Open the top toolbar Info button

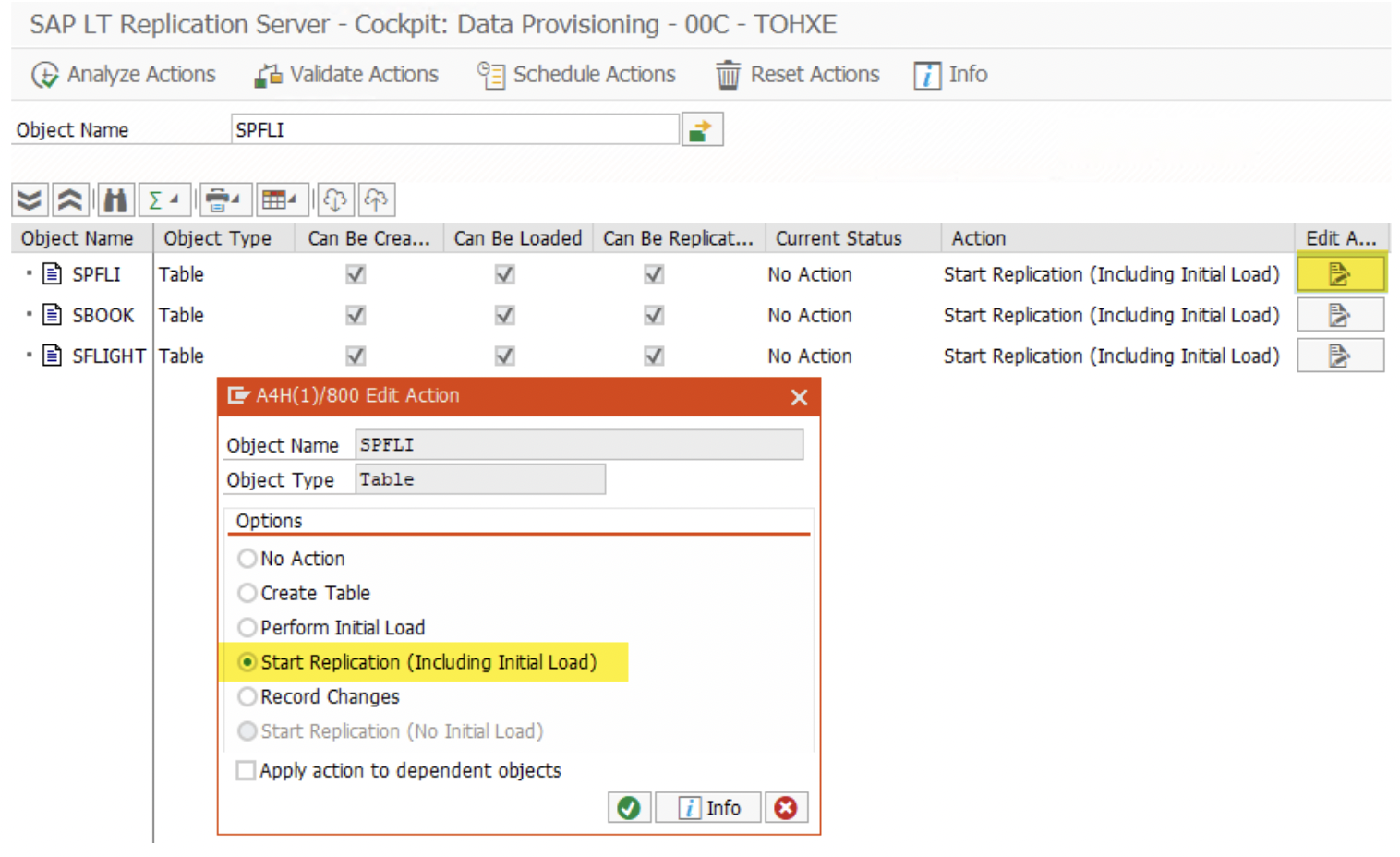coord(951,75)
